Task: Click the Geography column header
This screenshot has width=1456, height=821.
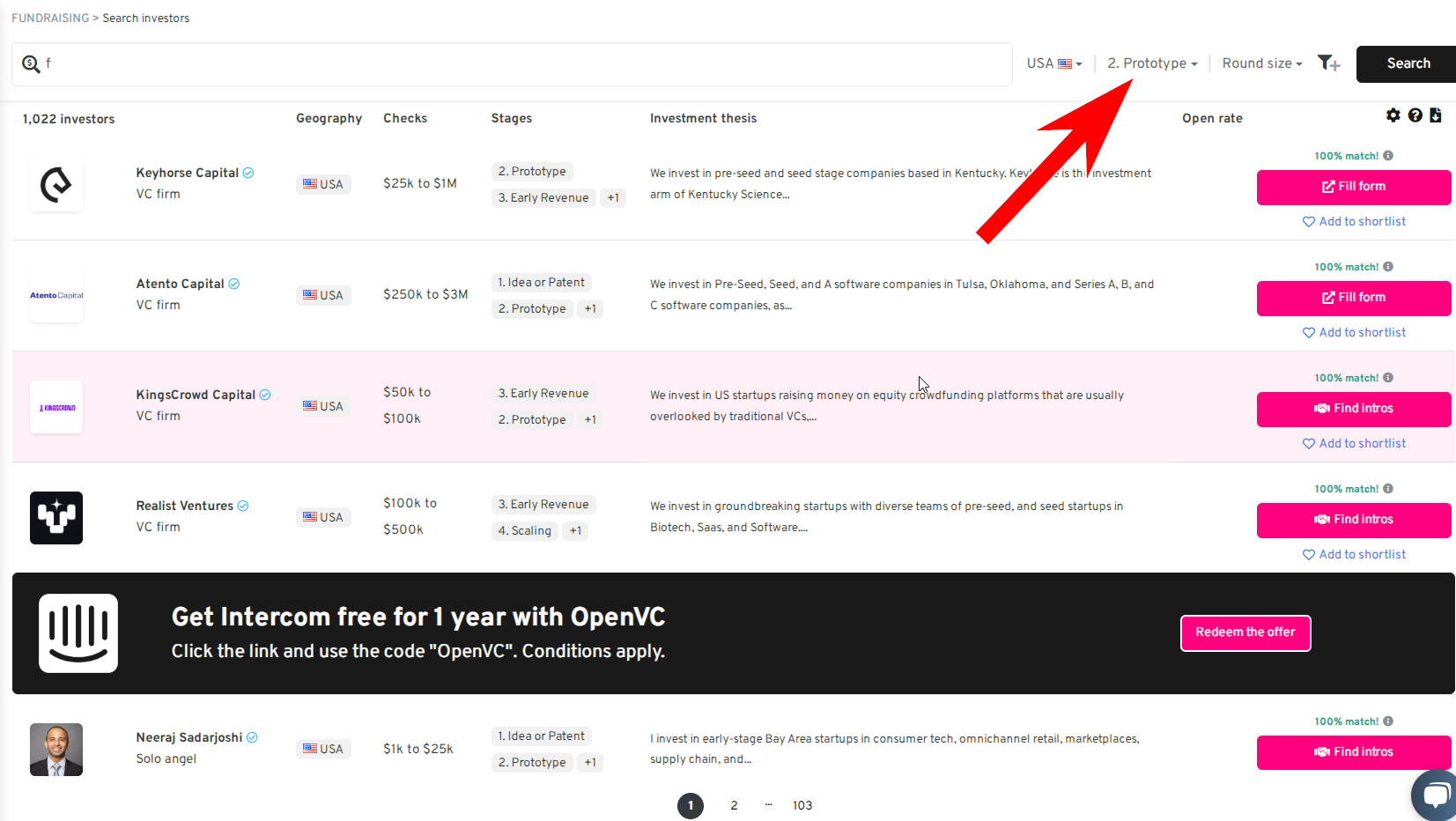Action: click(x=329, y=118)
